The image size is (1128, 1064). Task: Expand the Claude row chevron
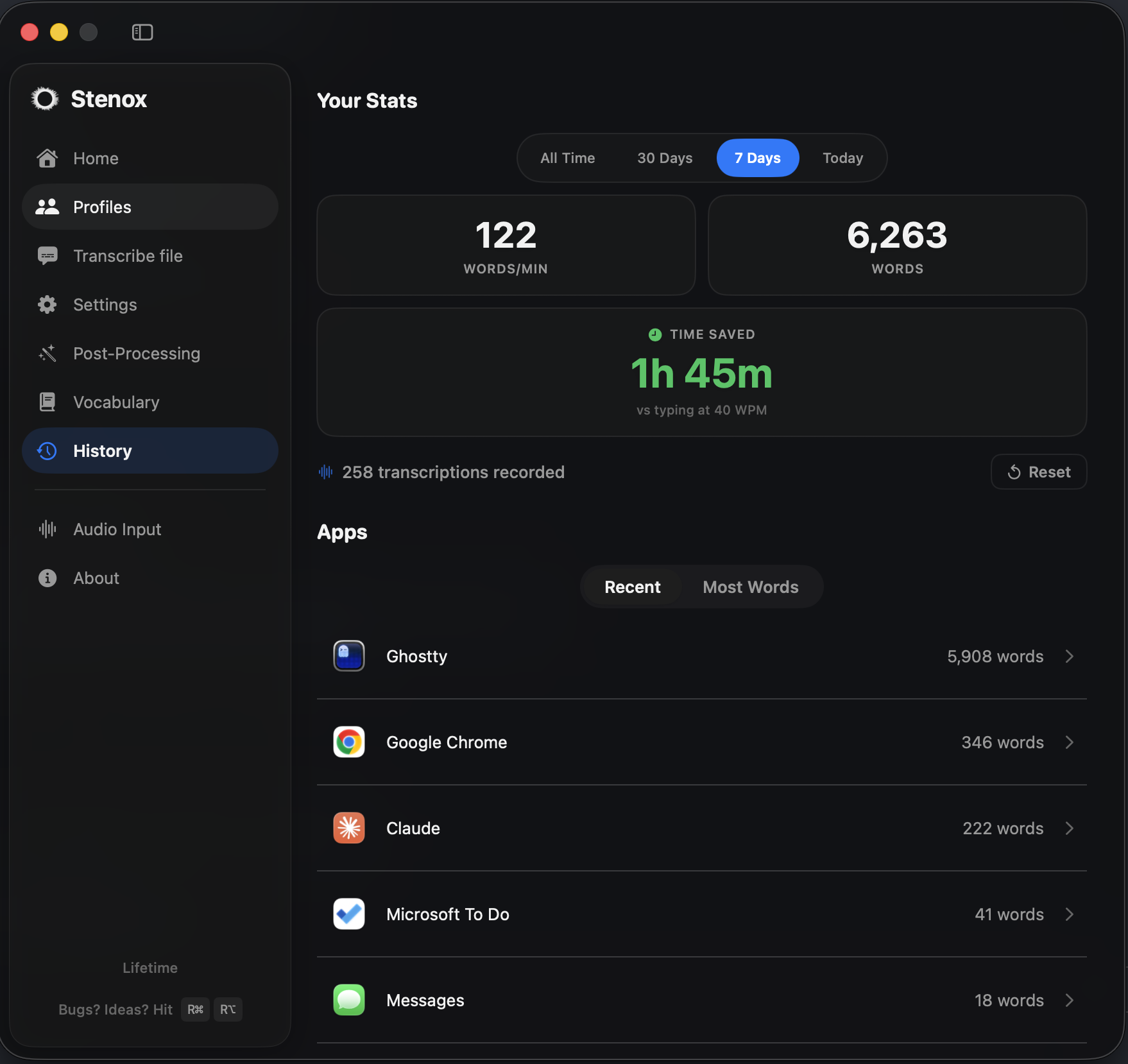(1070, 828)
